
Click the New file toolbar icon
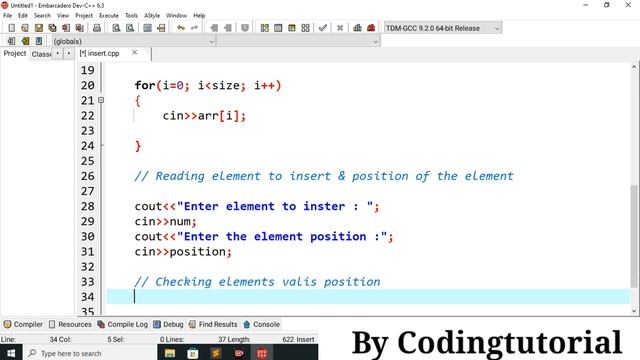pyautogui.click(x=11, y=28)
